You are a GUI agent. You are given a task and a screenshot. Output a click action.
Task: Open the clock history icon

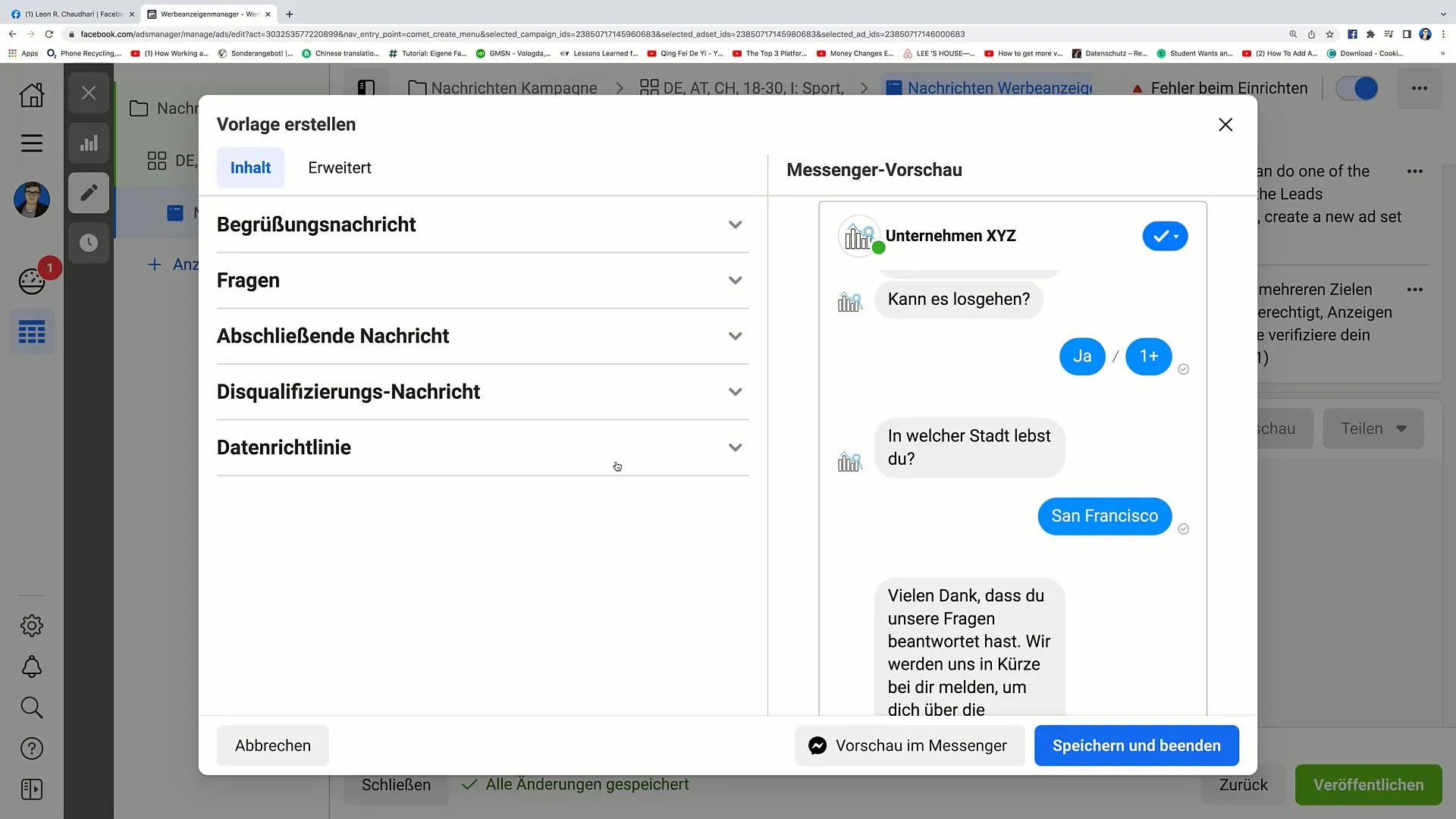tap(89, 243)
